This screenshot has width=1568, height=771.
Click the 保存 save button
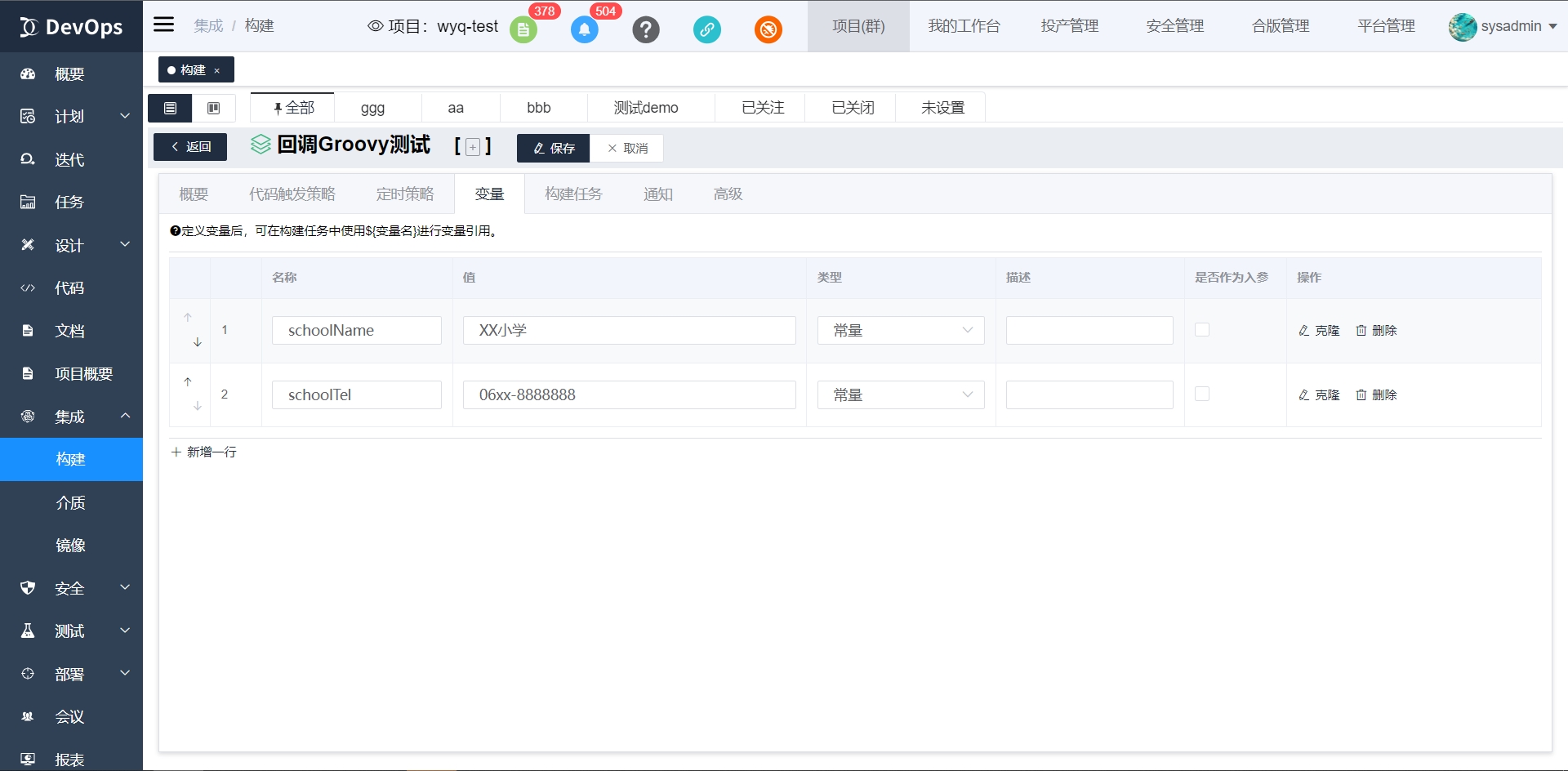(x=553, y=148)
